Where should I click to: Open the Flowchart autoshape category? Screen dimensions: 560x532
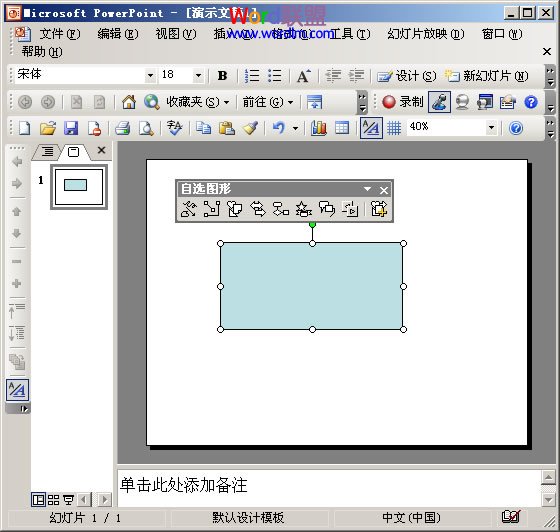point(281,209)
